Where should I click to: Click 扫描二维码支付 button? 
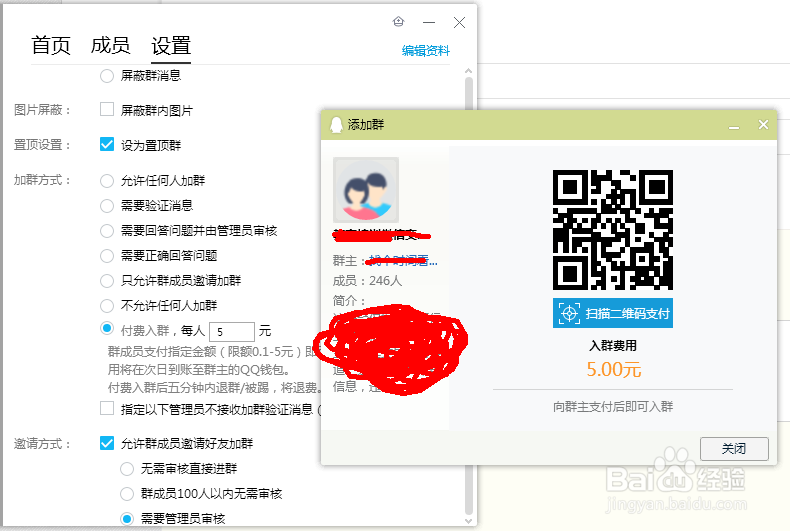(613, 313)
